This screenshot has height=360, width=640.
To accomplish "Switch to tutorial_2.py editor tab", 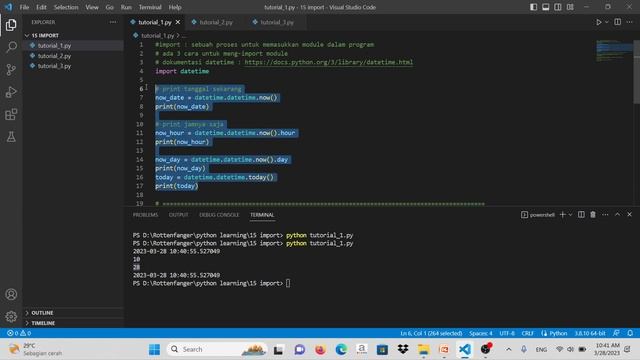I will [216, 22].
